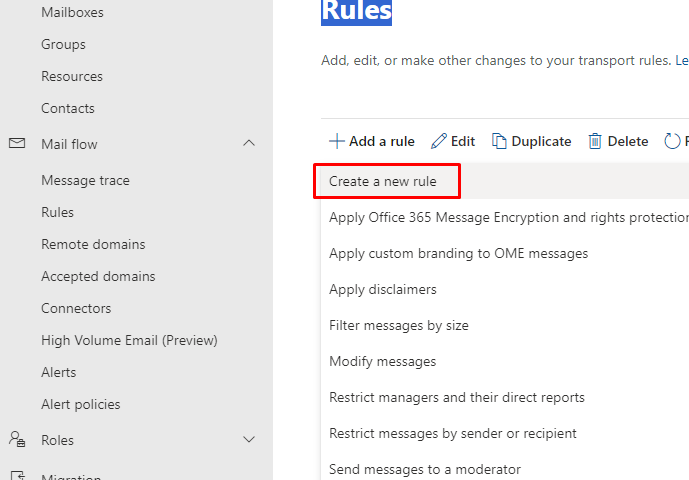Image resolution: width=689 pixels, height=480 pixels.
Task: Select Filter messages by size
Action: [x=399, y=325]
